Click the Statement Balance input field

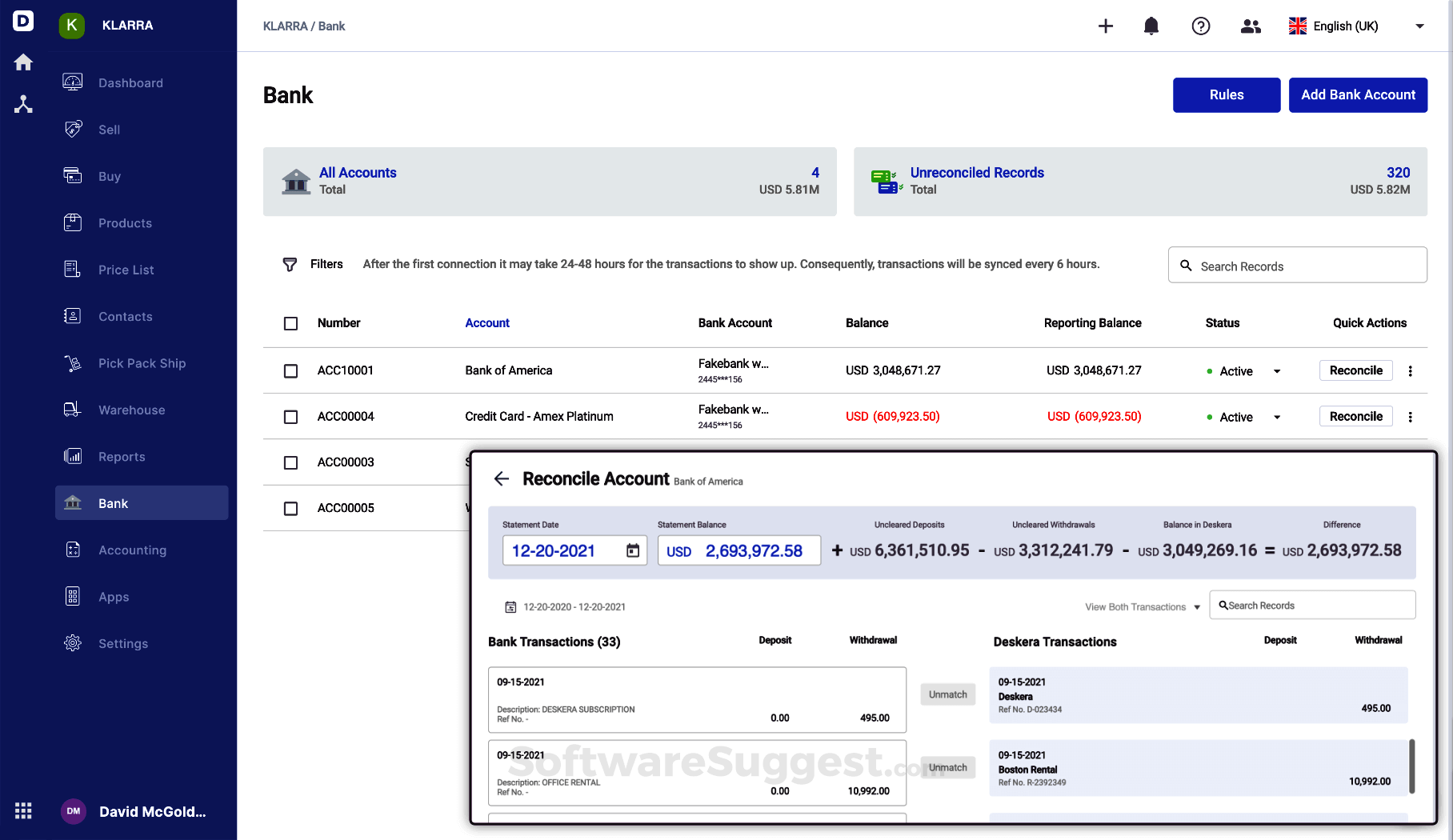(x=739, y=550)
